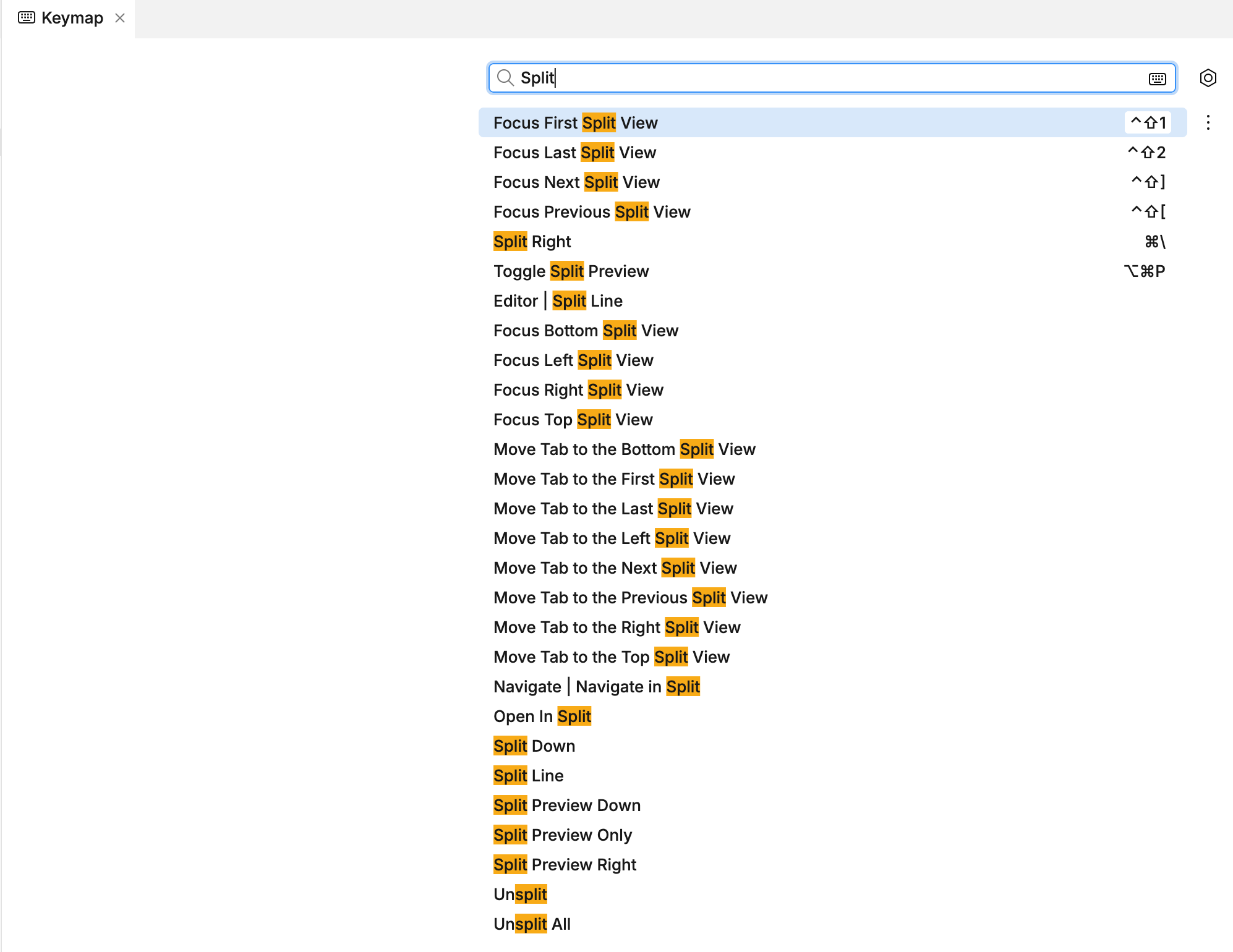
Task: Select the Keymap tab
Action: (68, 19)
